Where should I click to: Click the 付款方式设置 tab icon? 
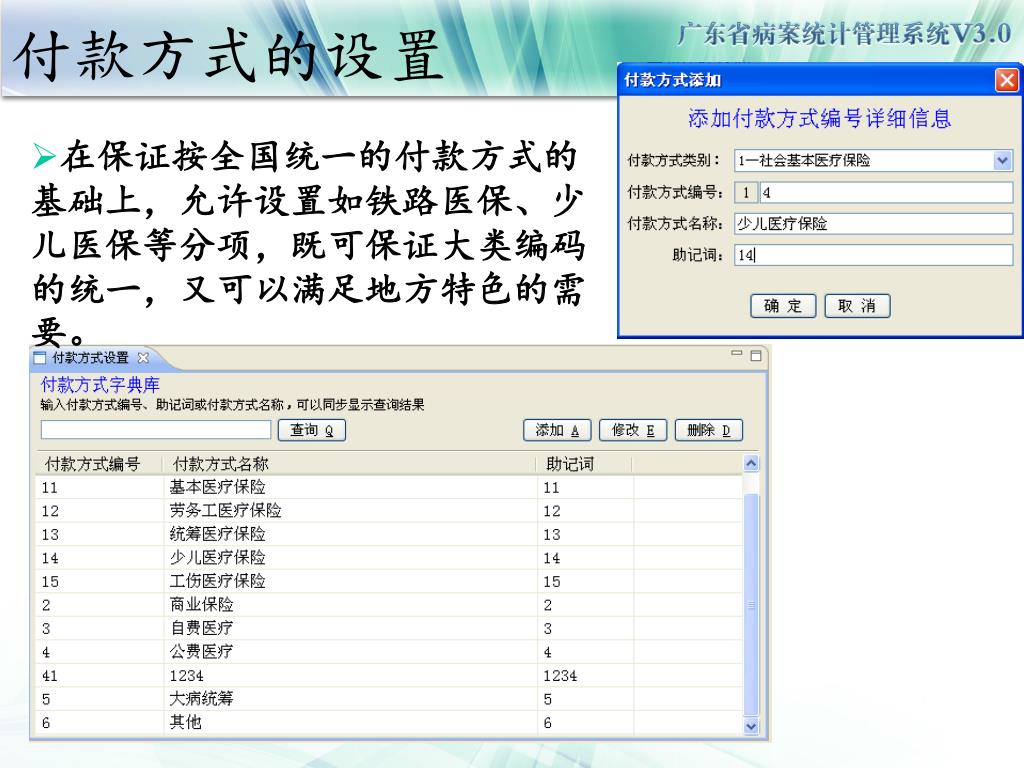click(x=40, y=358)
